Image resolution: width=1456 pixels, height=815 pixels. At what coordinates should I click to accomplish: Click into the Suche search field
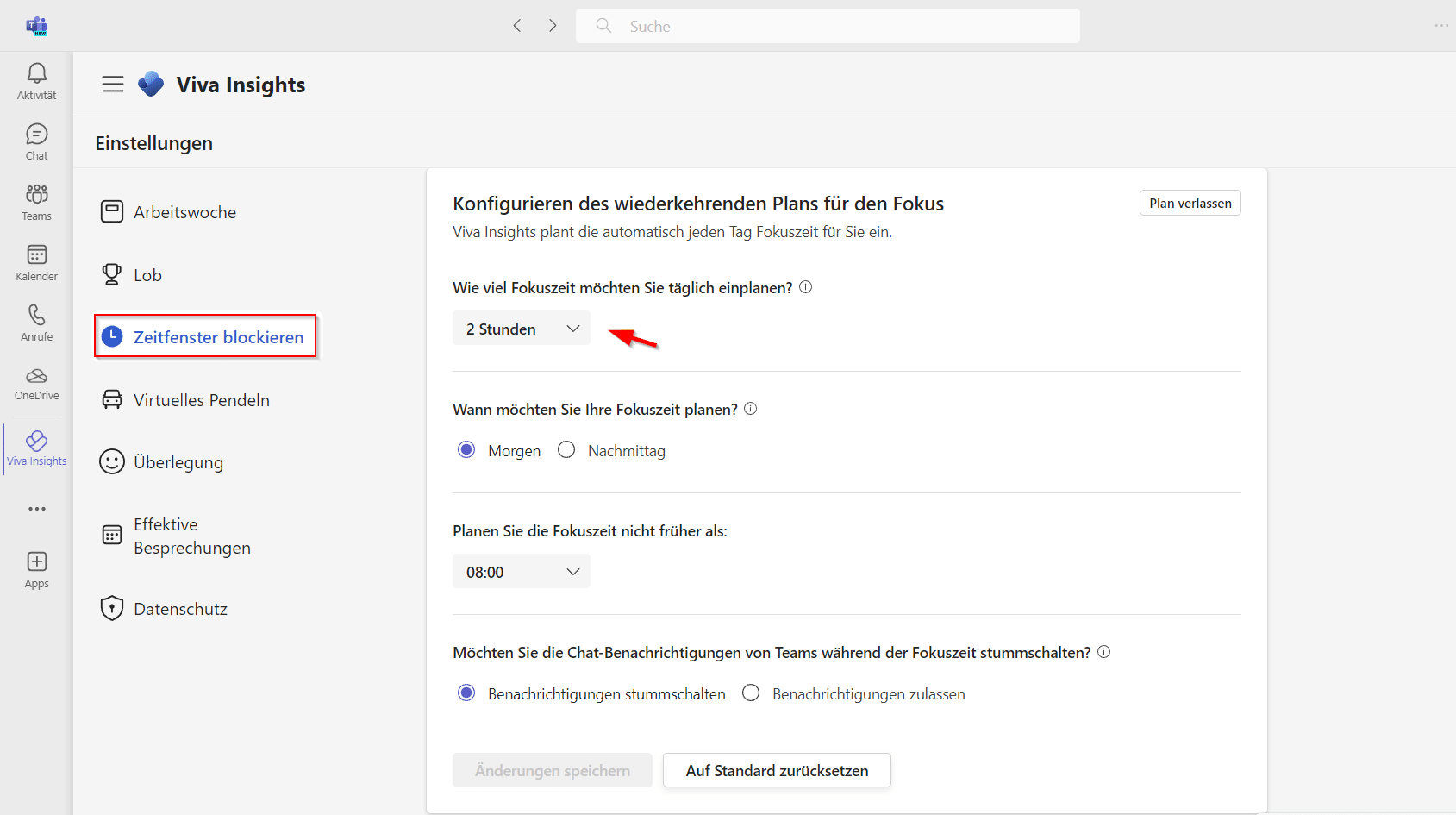(828, 26)
